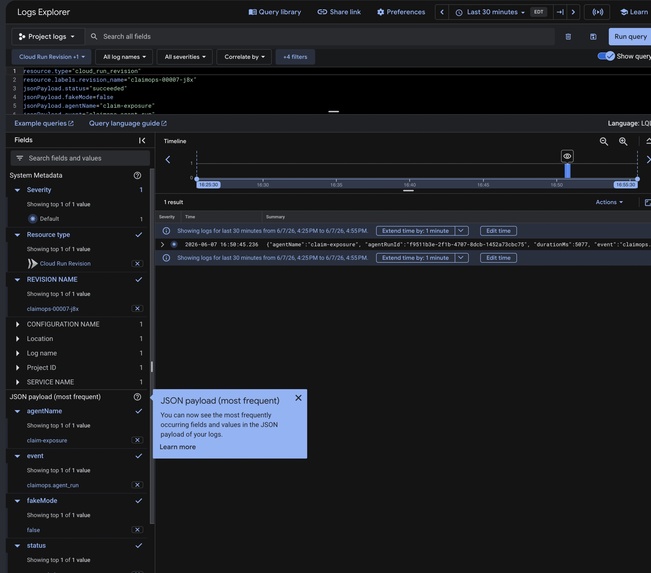The image size is (651, 573).
Task: Toggle Show query switch
Action: pos(606,56)
